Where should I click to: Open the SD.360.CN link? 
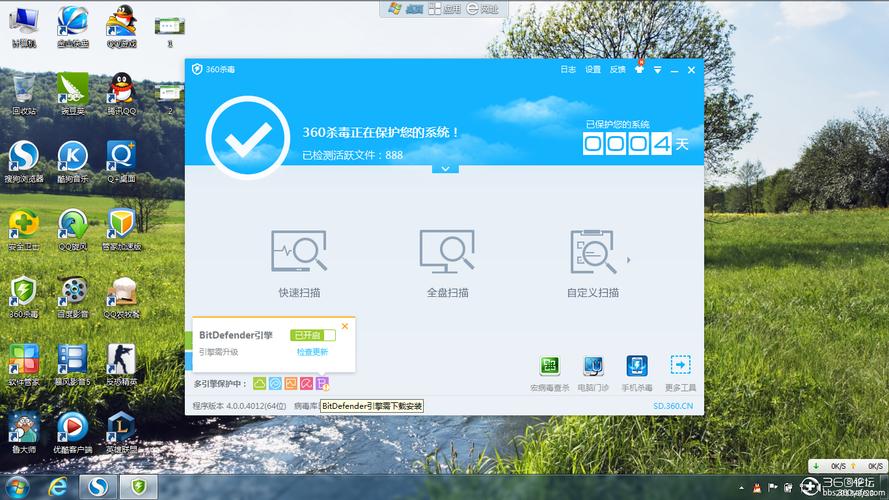(x=673, y=406)
